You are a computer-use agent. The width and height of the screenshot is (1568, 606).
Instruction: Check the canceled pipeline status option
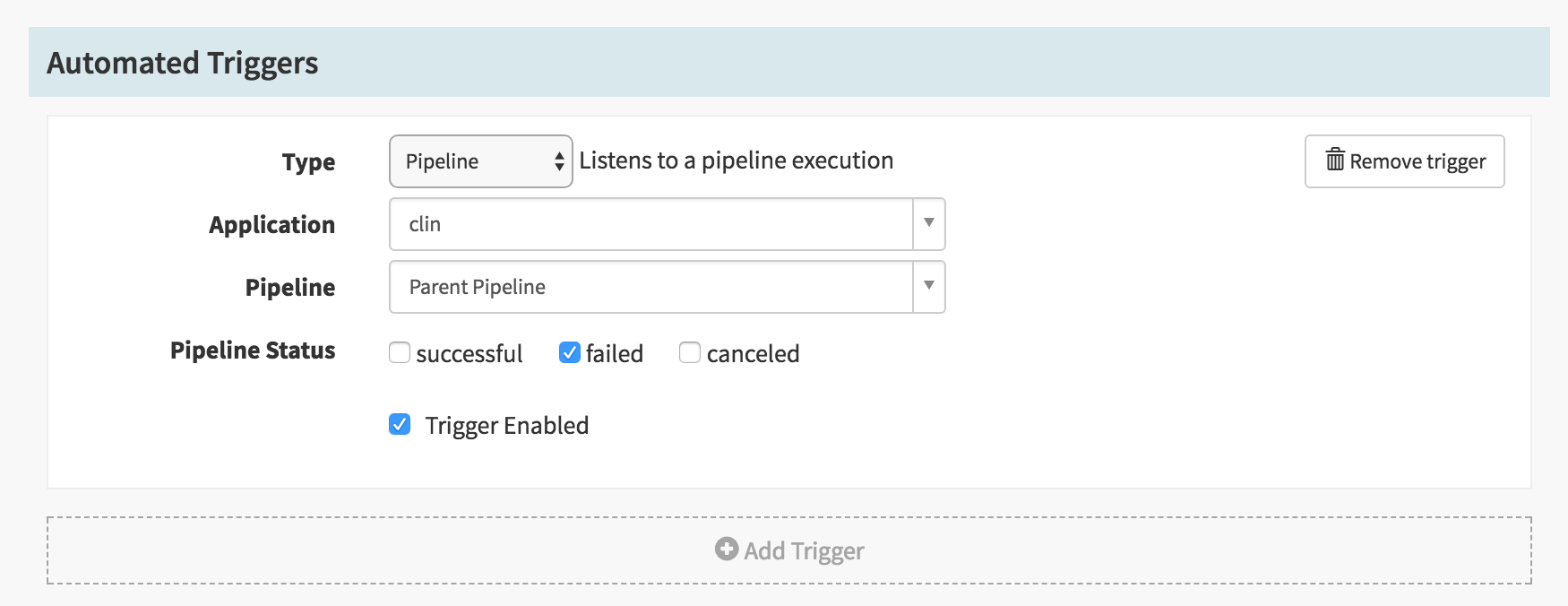coord(690,352)
